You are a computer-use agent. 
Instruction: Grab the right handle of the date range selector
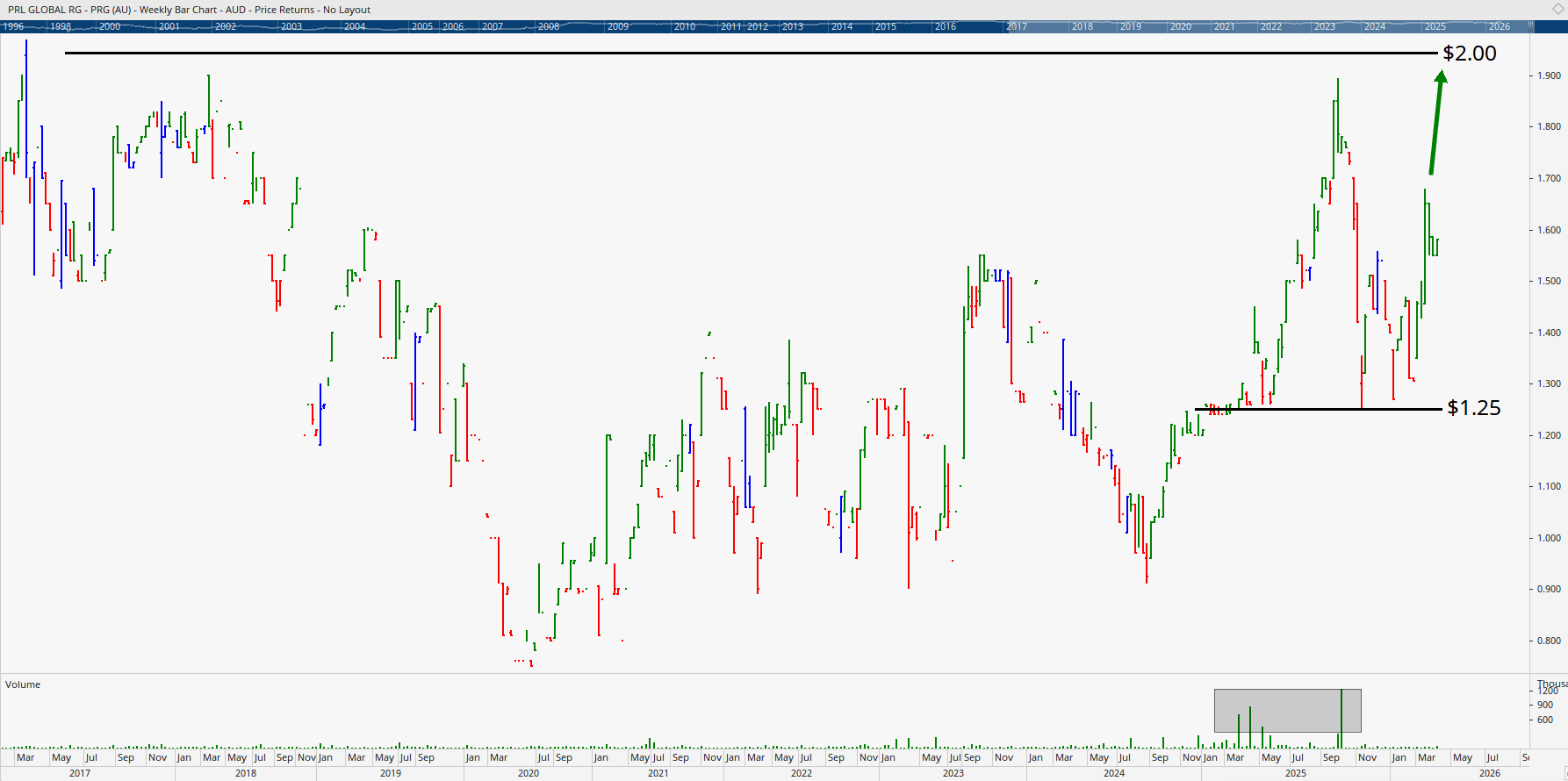tap(1530, 26)
